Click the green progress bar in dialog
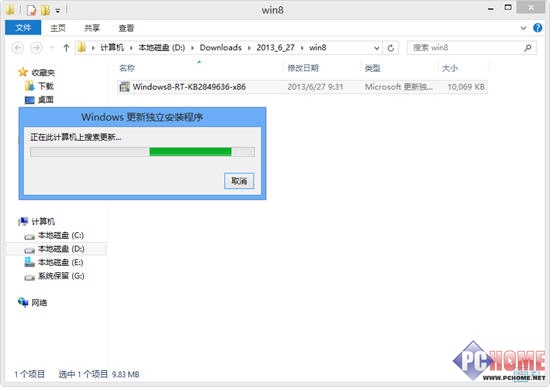The image size is (550, 387). [190, 152]
